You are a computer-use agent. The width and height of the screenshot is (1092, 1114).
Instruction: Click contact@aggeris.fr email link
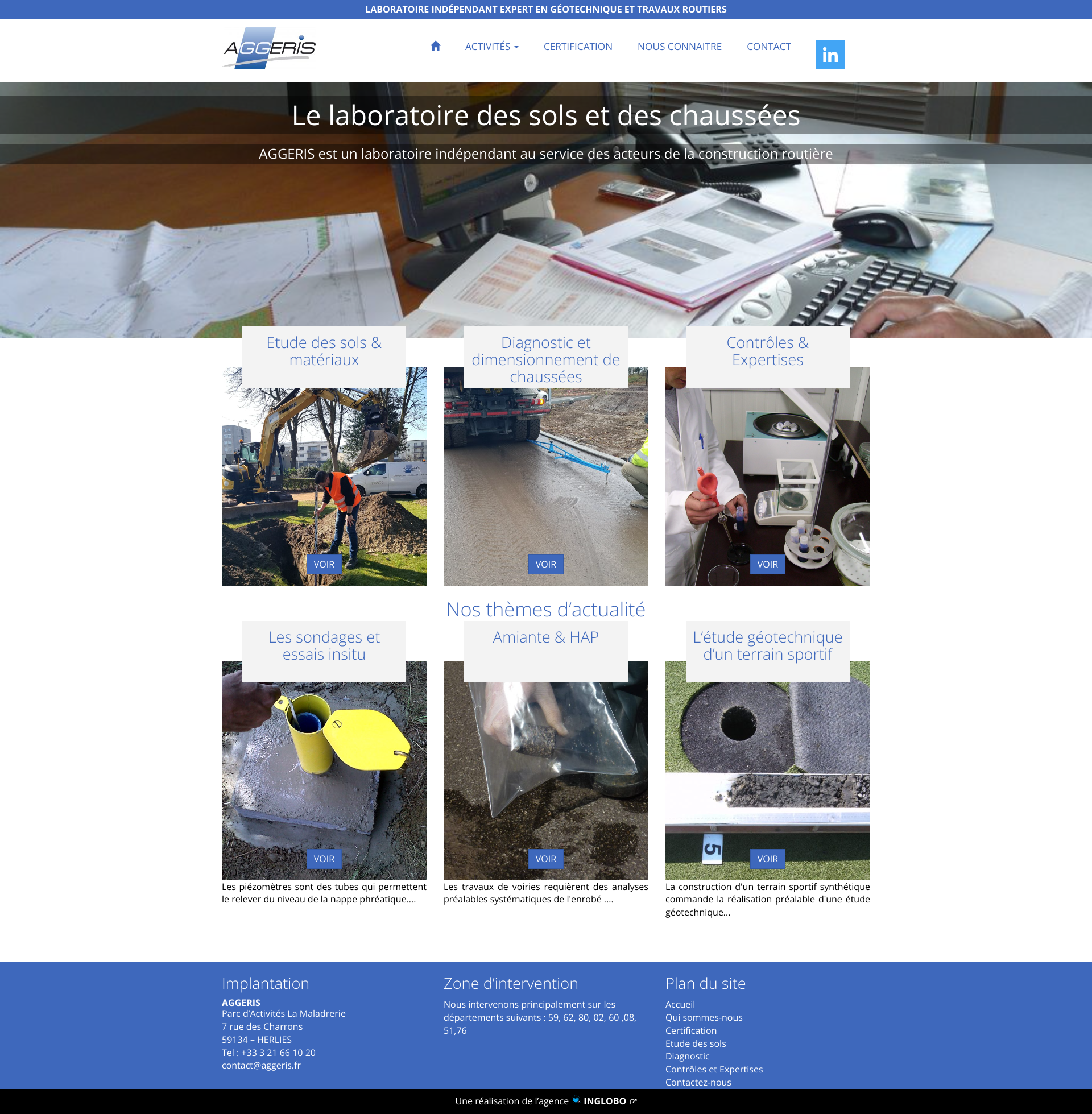[x=261, y=1065]
